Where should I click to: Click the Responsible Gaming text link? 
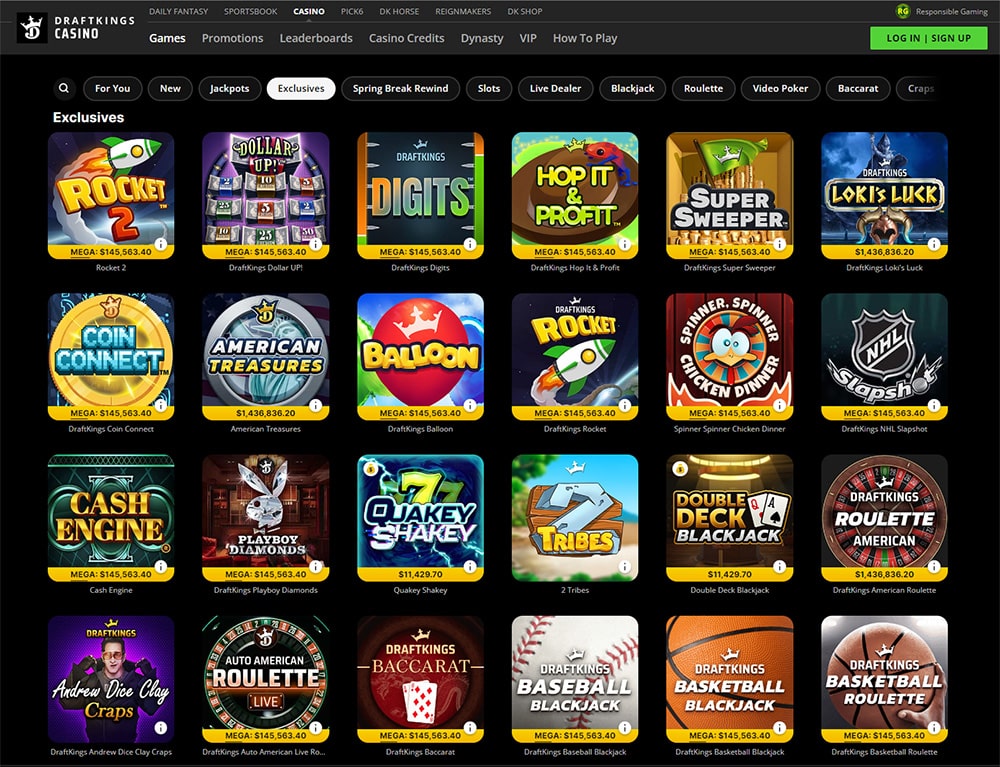point(952,11)
